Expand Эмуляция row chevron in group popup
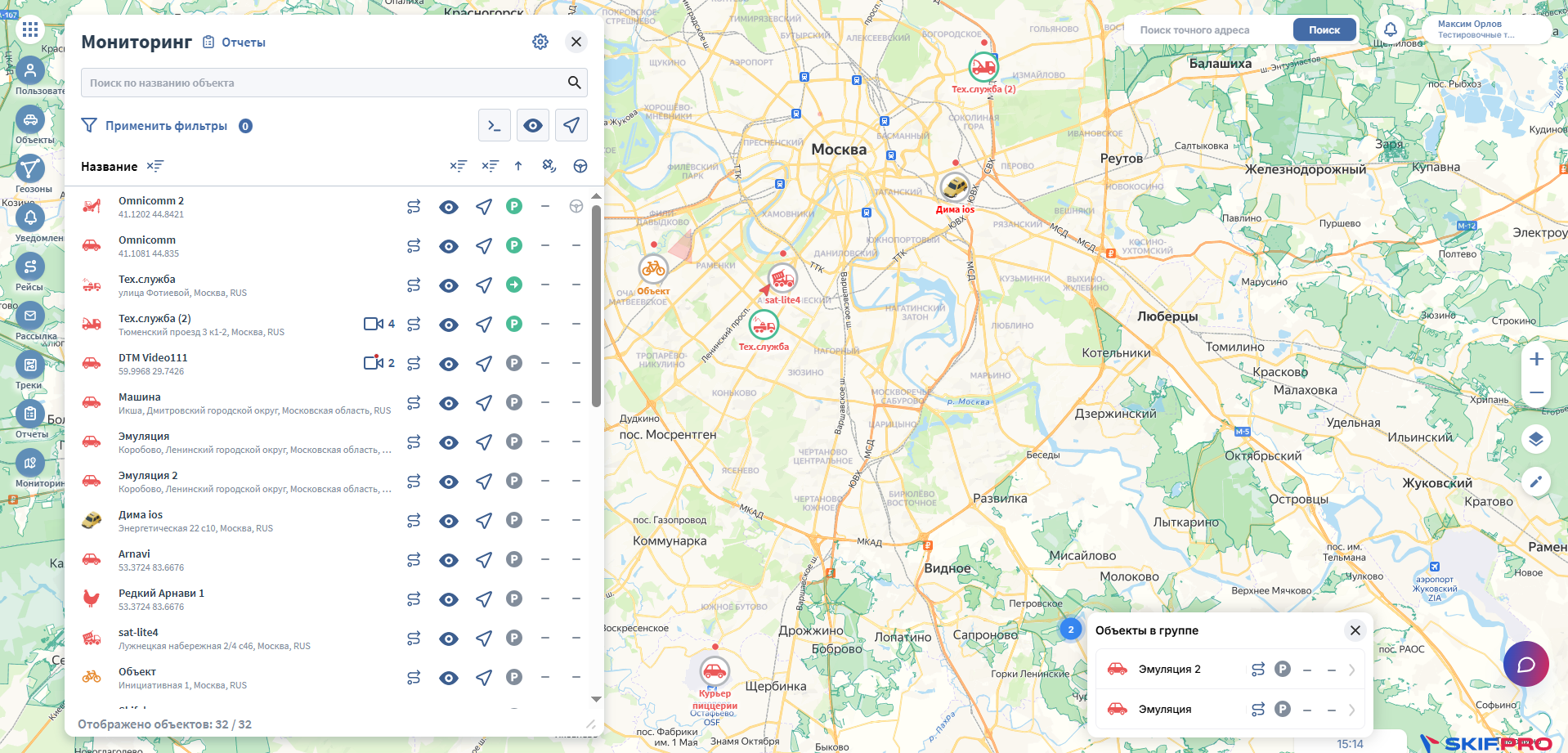 pos(1352,710)
